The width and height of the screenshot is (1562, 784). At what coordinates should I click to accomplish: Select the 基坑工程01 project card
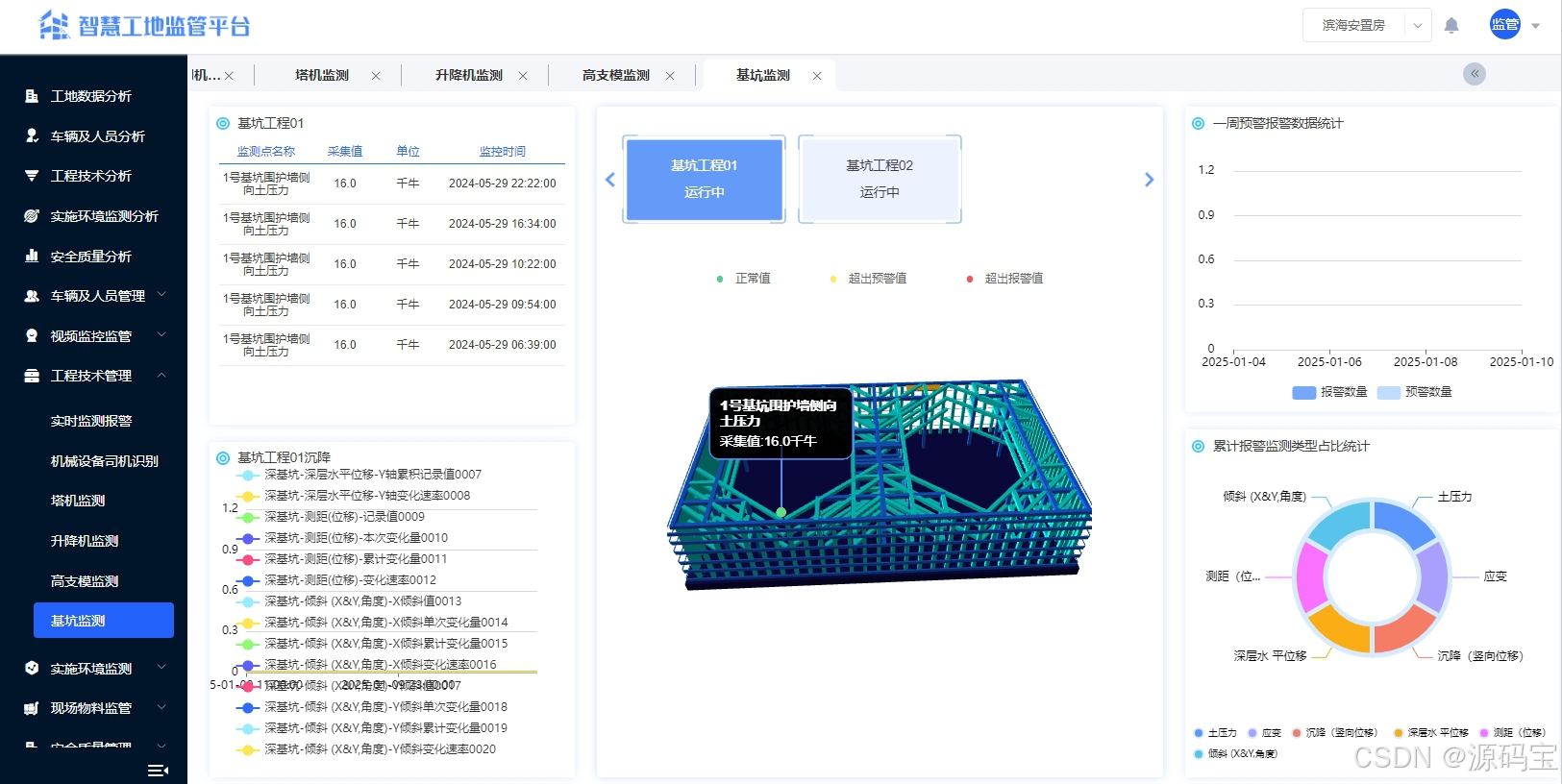click(705, 179)
